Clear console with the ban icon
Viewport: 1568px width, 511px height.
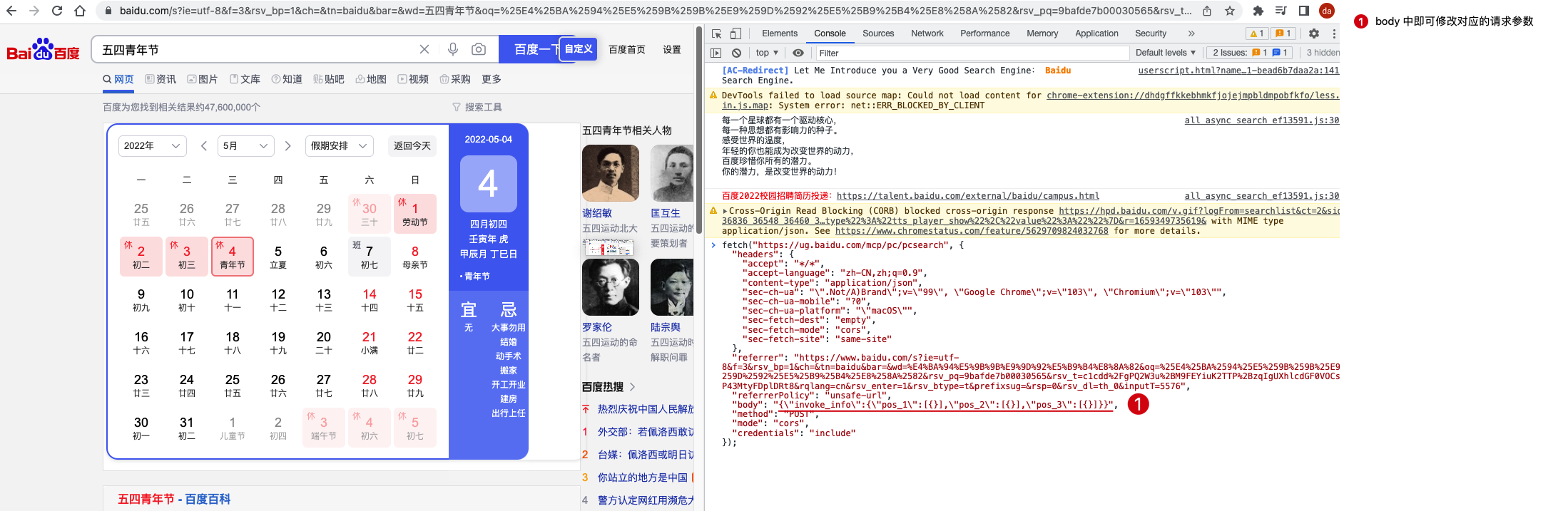[x=736, y=53]
